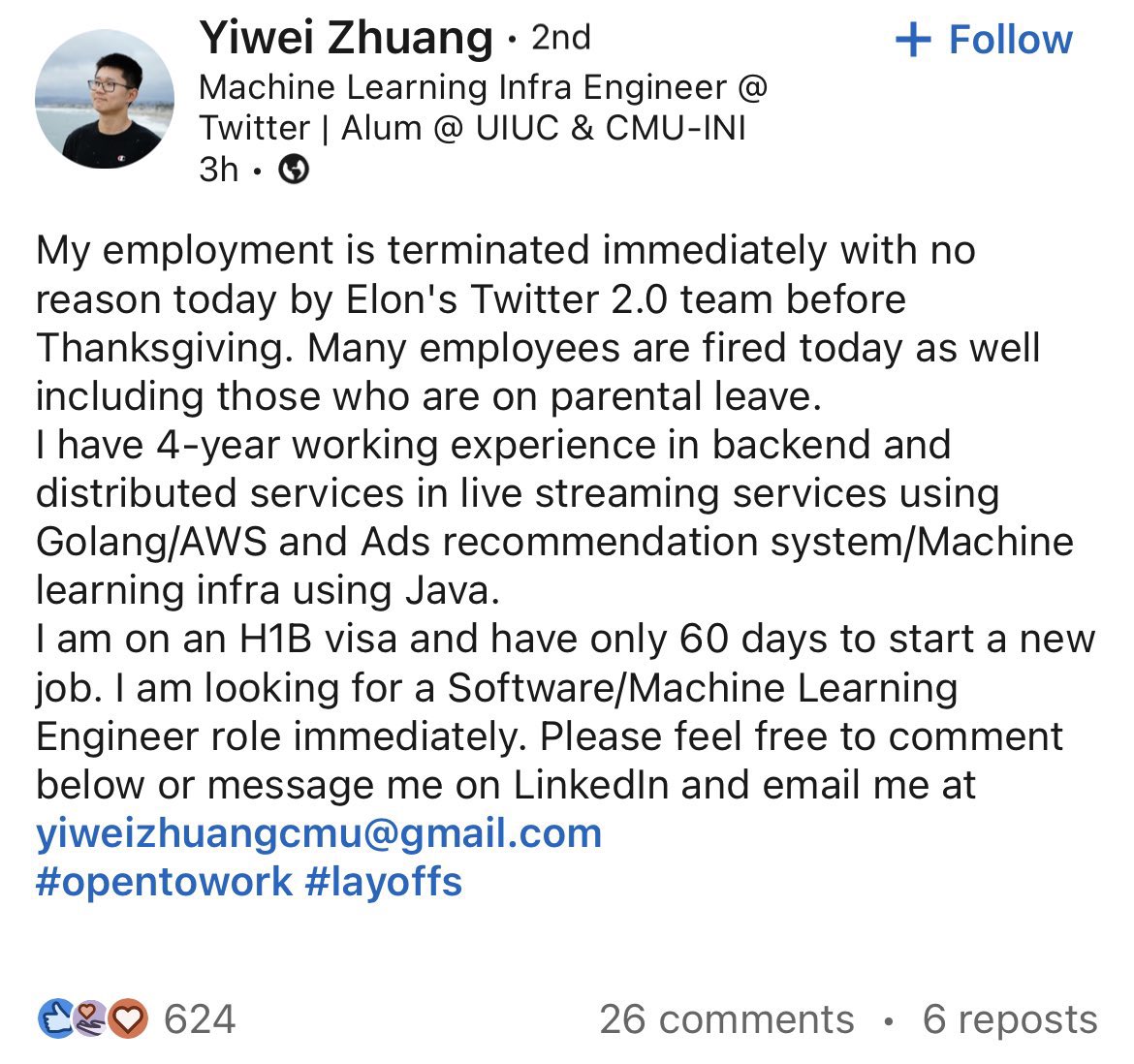The height and width of the screenshot is (1064, 1134).
Task: Open the Machine Learning Infra Engineer headline
Action: 483,108
